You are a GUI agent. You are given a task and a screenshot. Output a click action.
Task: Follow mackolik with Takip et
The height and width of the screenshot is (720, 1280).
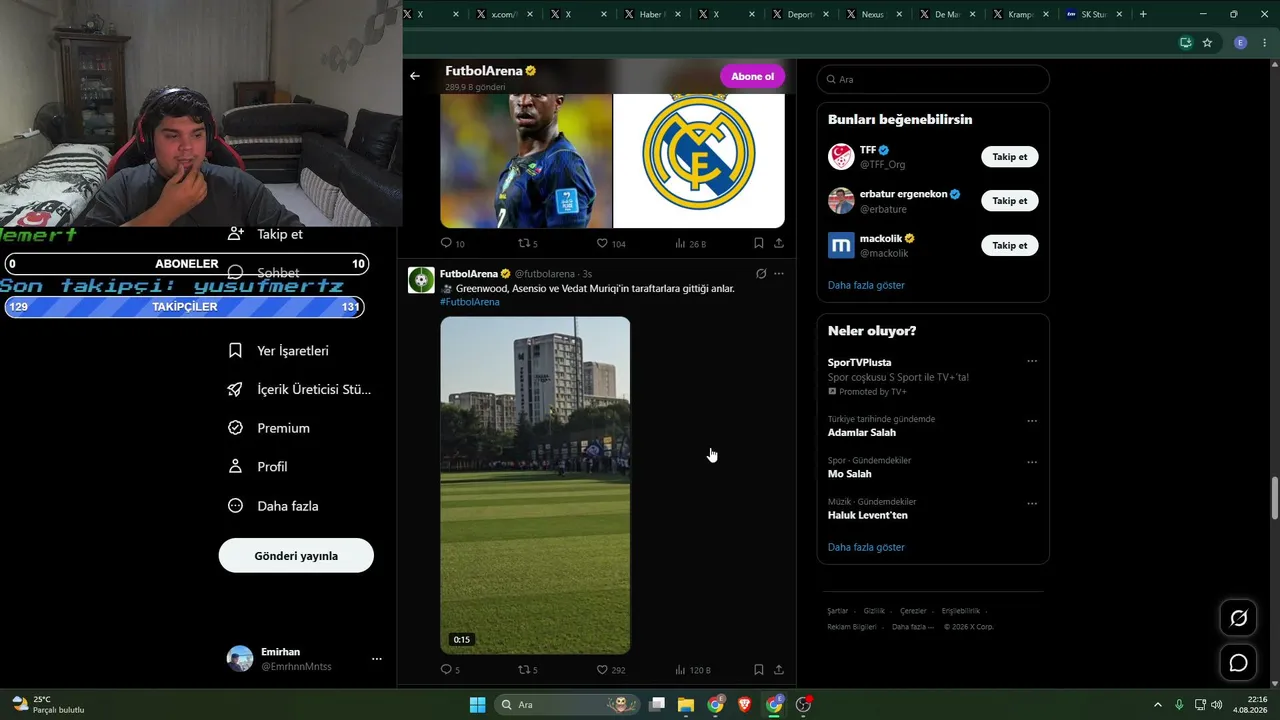click(1010, 245)
